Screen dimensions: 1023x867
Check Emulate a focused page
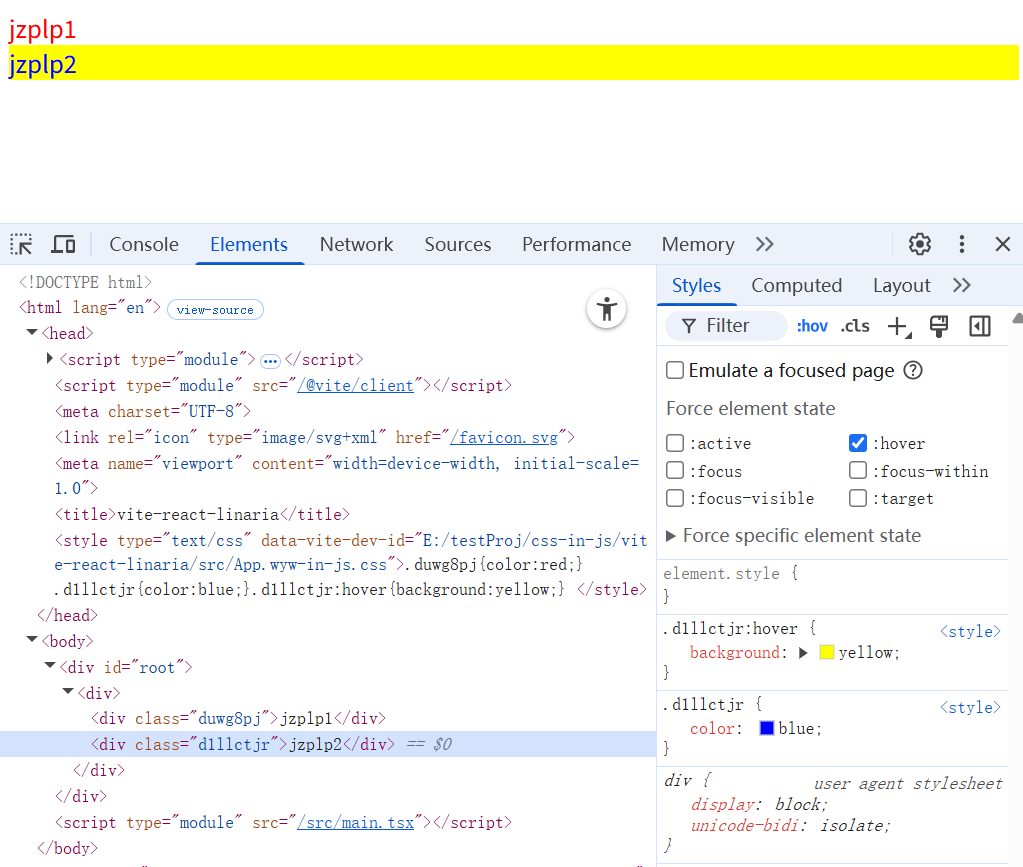pos(676,371)
